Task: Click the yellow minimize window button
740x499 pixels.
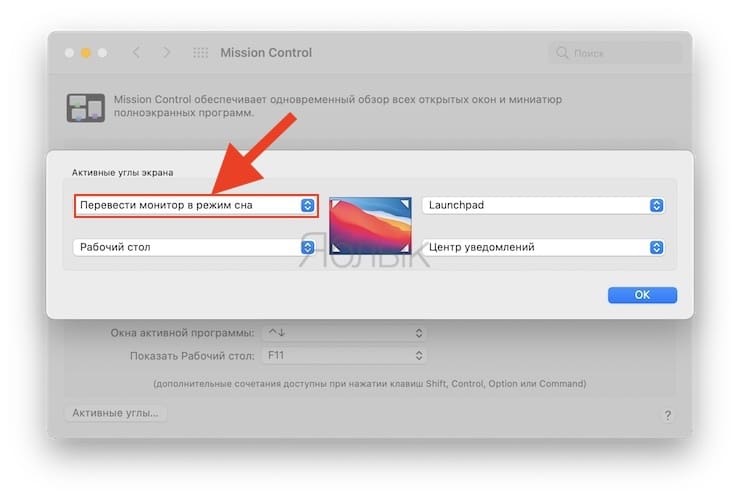Action: point(85,53)
